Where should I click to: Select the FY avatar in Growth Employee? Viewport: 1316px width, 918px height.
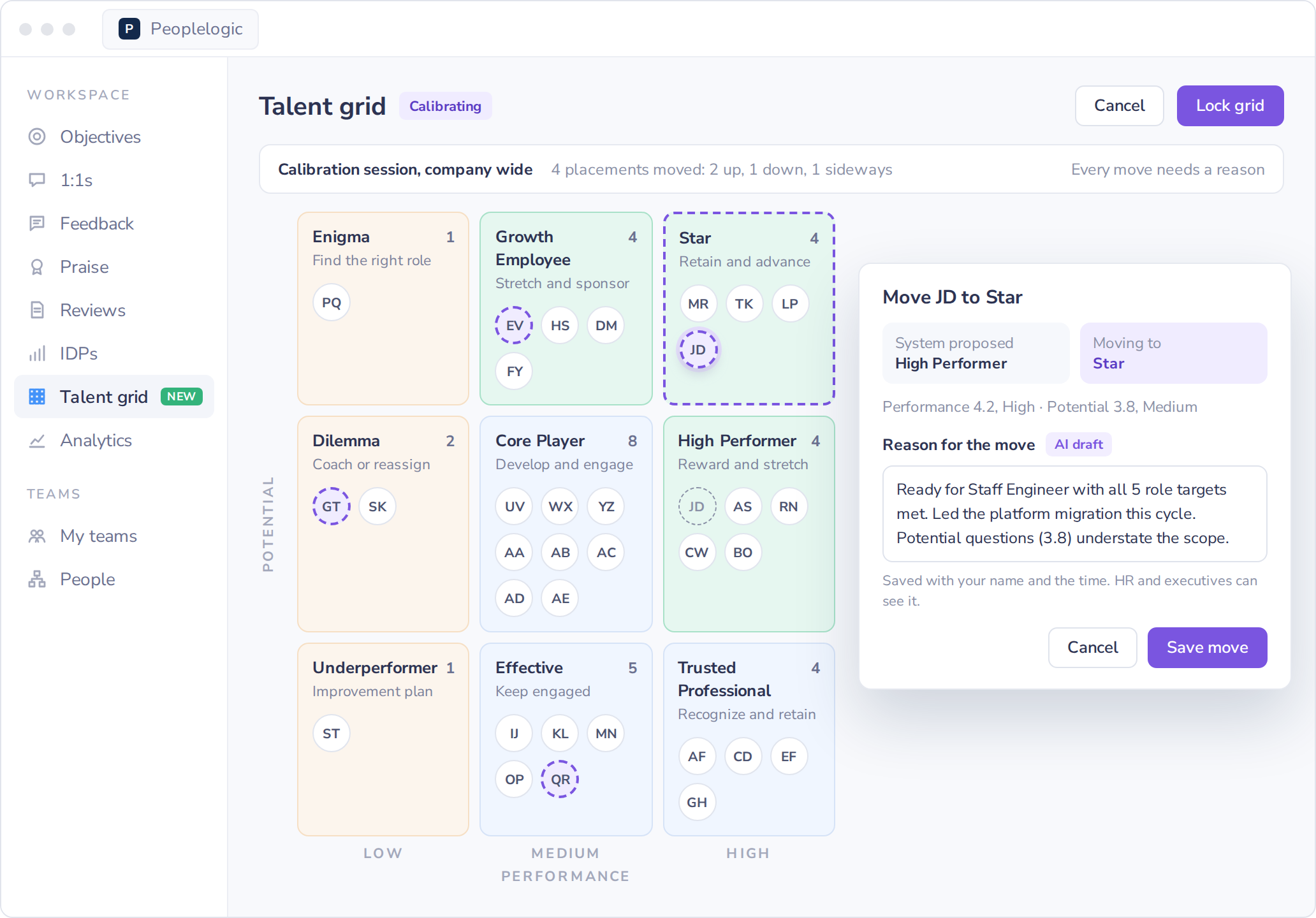[x=514, y=371]
